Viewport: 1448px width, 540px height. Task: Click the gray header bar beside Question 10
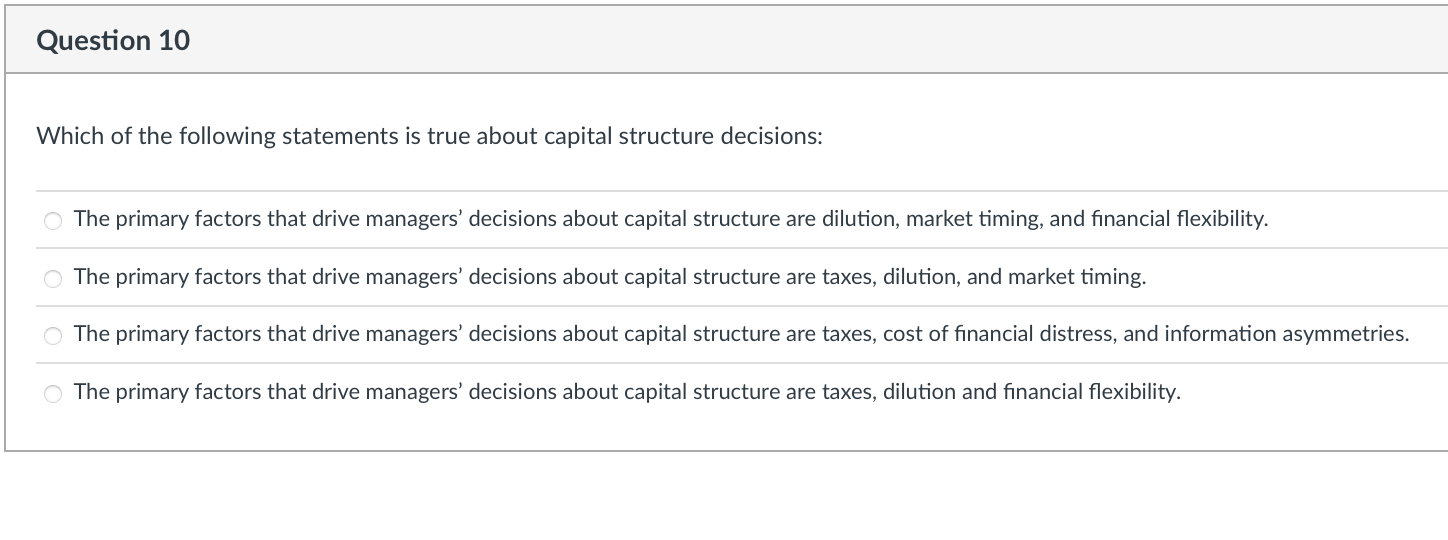tap(800, 41)
